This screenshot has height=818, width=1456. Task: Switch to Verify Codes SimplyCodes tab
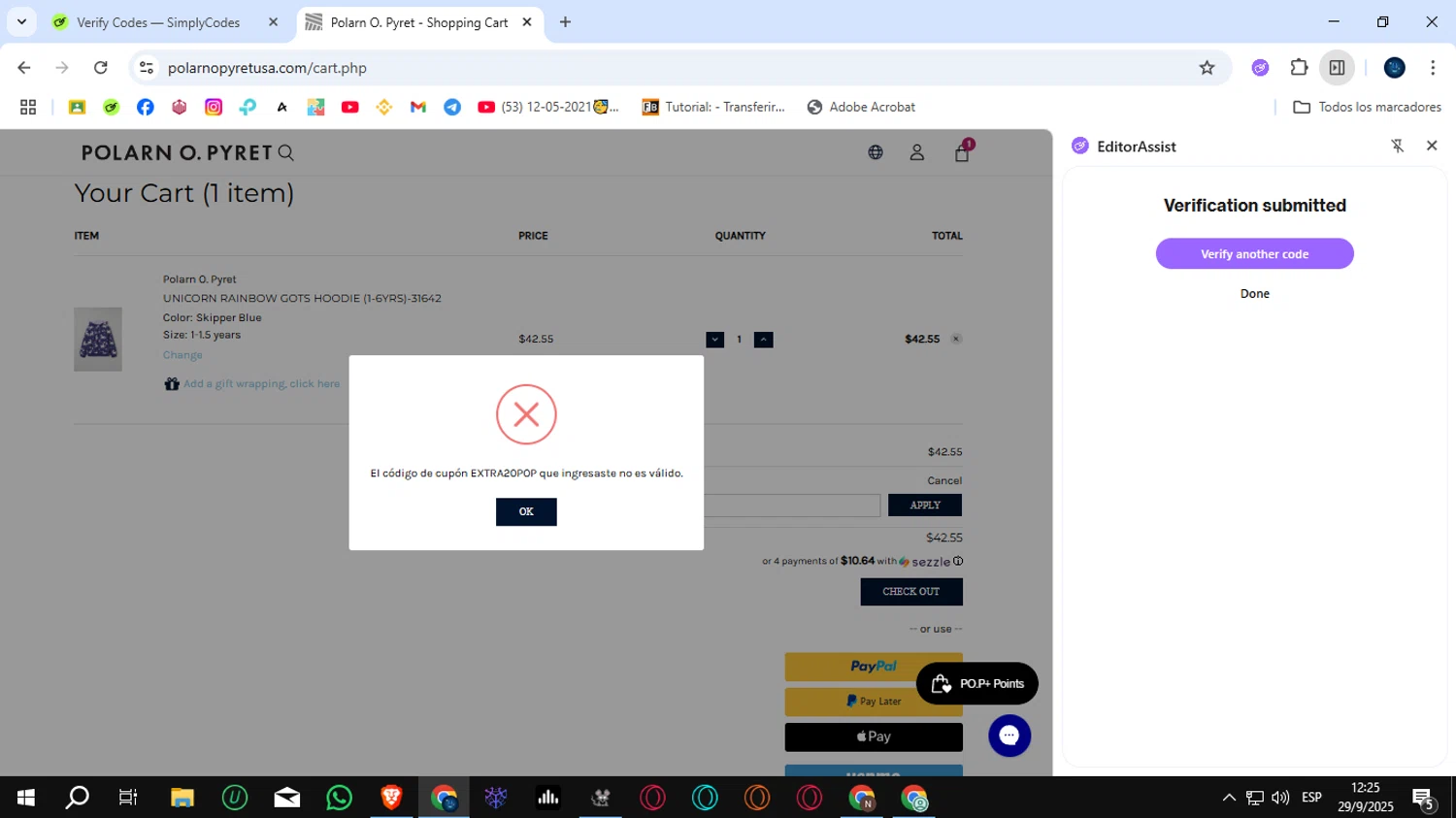(x=158, y=22)
